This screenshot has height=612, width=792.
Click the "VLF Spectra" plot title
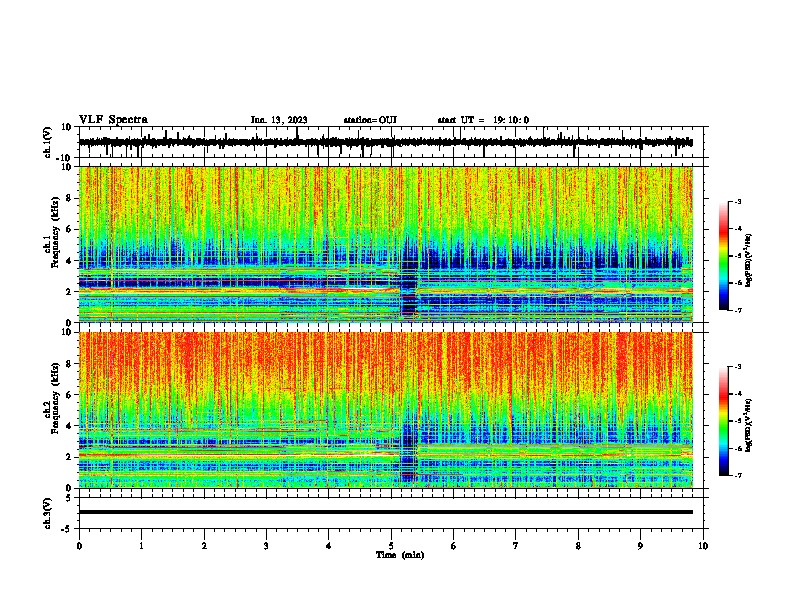pyautogui.click(x=113, y=120)
